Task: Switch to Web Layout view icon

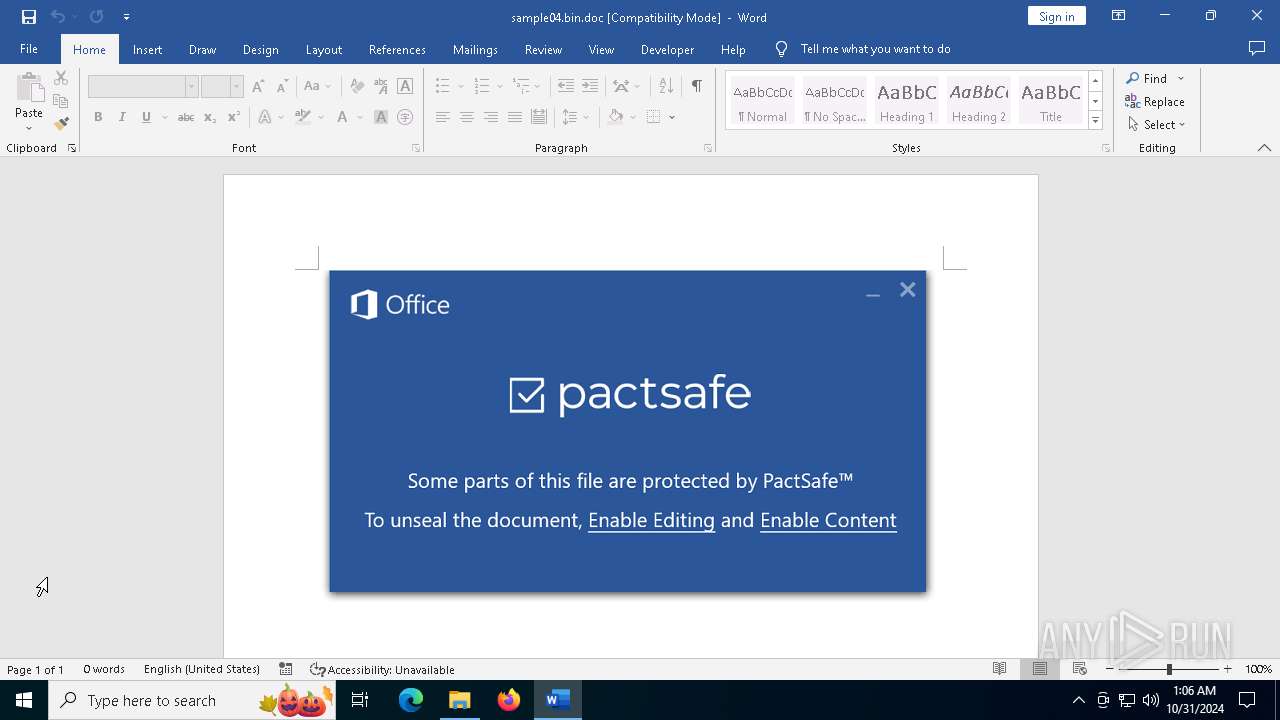Action: point(1079,669)
